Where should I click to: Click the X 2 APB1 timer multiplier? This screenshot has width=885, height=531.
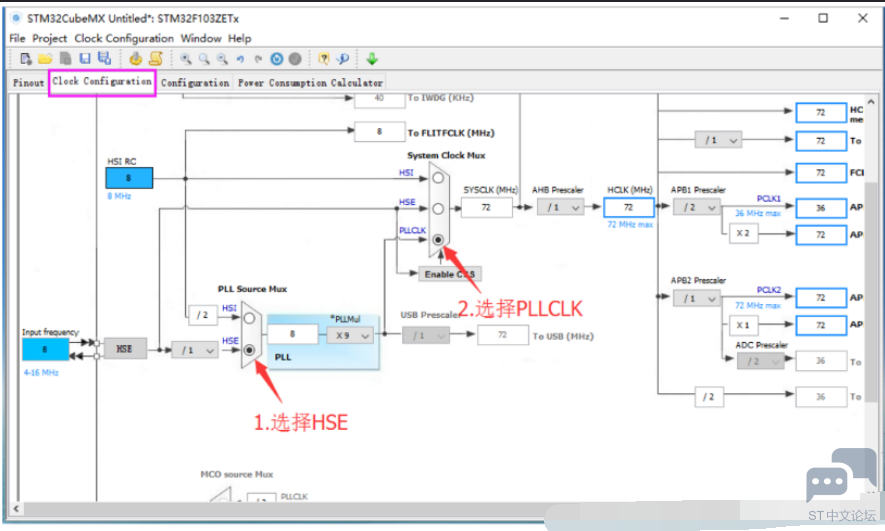click(743, 233)
